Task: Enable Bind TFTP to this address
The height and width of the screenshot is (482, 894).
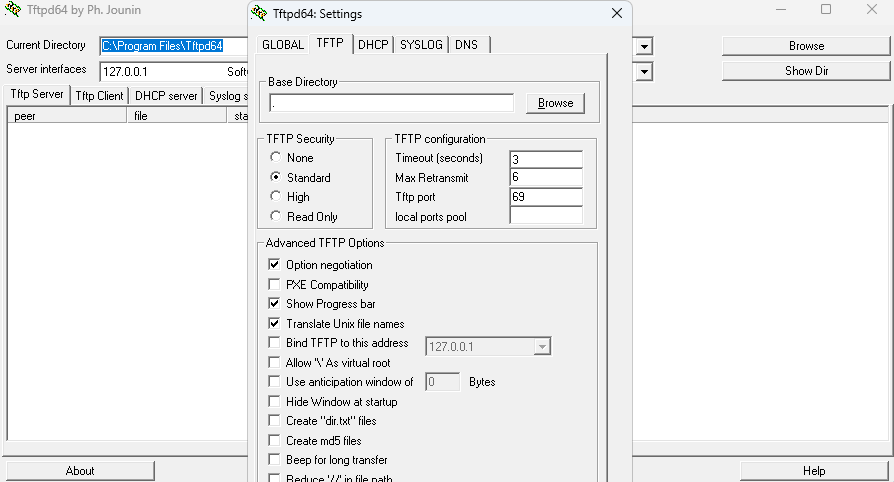Action: [x=274, y=343]
